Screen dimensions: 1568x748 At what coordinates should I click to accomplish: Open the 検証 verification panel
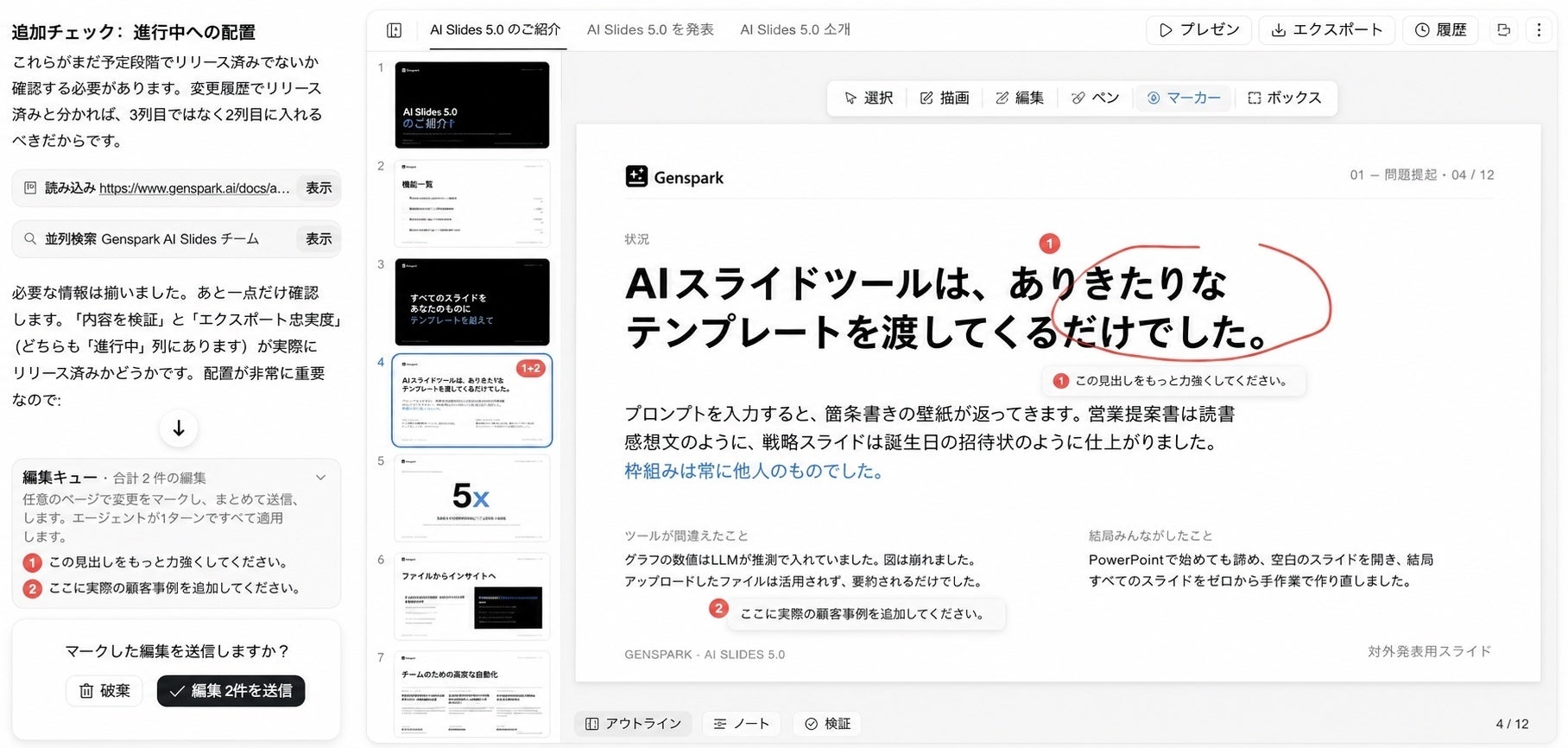click(828, 724)
